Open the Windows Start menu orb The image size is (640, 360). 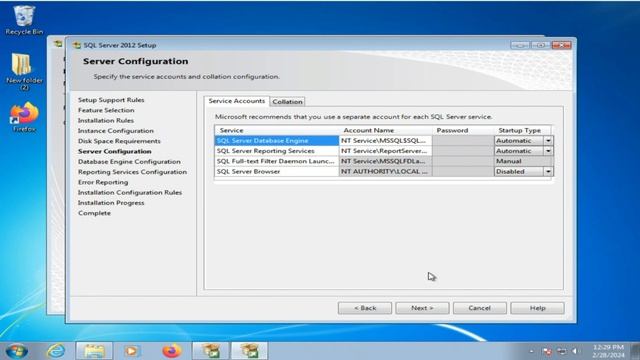[17, 351]
